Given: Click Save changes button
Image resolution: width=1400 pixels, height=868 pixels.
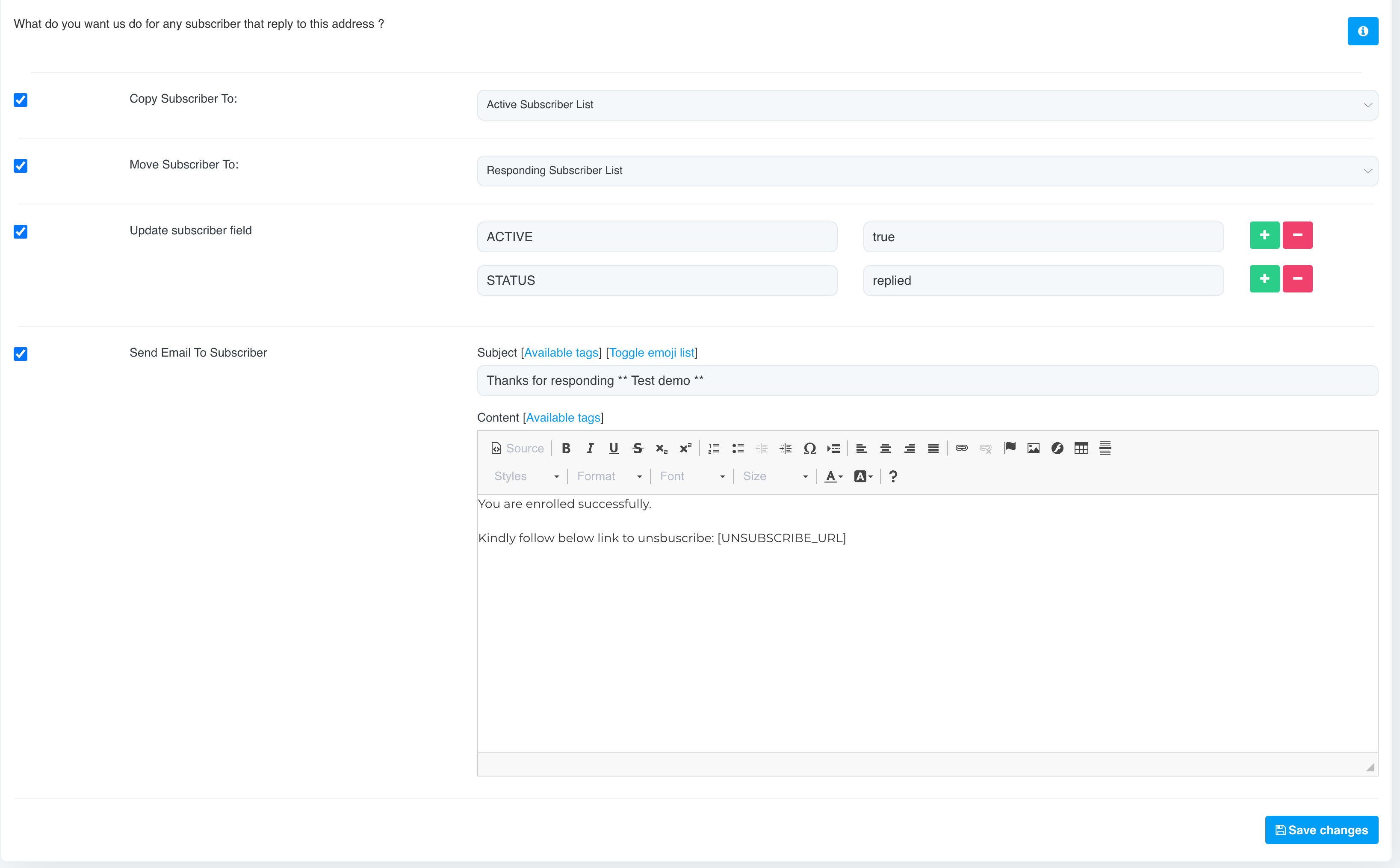Looking at the screenshot, I should point(1321,830).
